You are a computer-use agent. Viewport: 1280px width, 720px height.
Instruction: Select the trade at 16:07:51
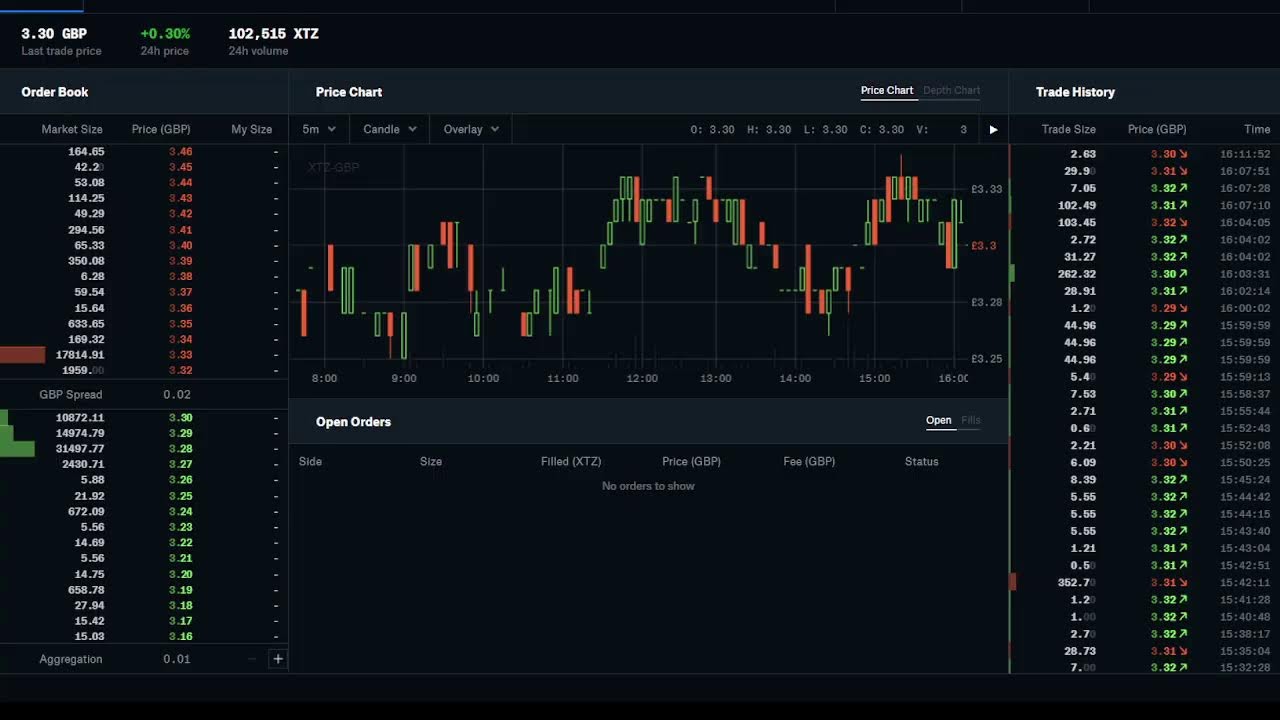(1145, 171)
